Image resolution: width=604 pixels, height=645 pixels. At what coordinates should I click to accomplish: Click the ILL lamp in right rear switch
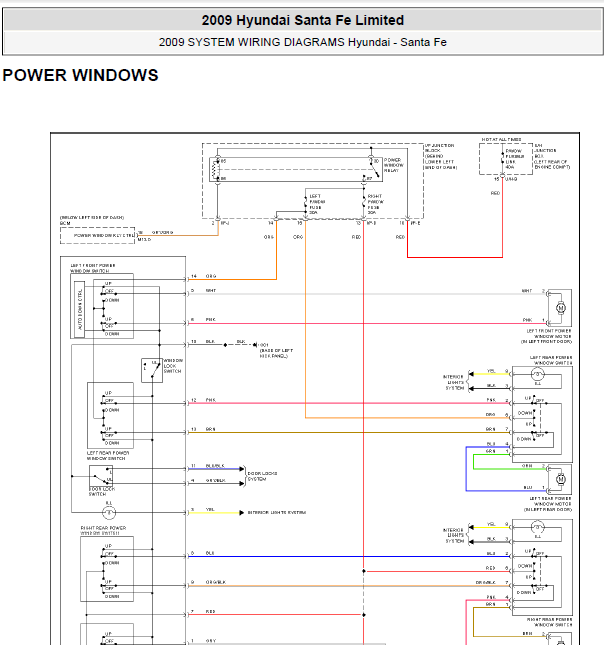537,528
